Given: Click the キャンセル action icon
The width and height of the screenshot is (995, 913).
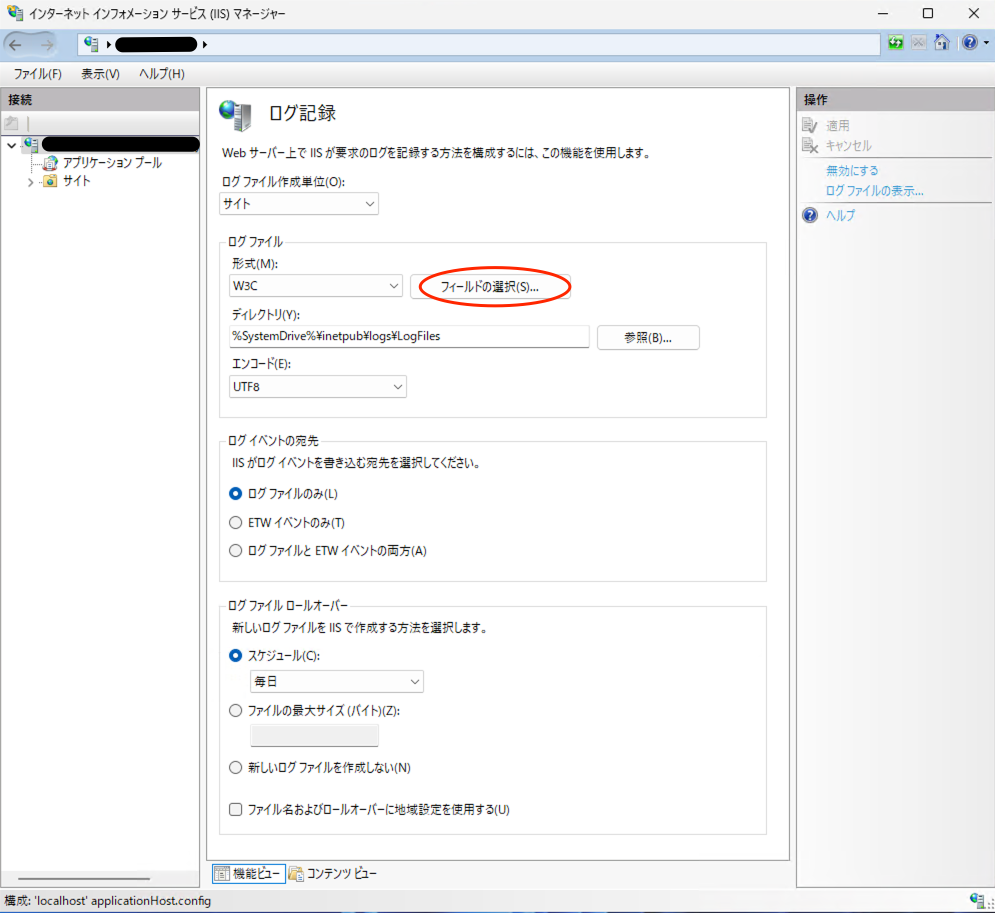Looking at the screenshot, I should (810, 145).
